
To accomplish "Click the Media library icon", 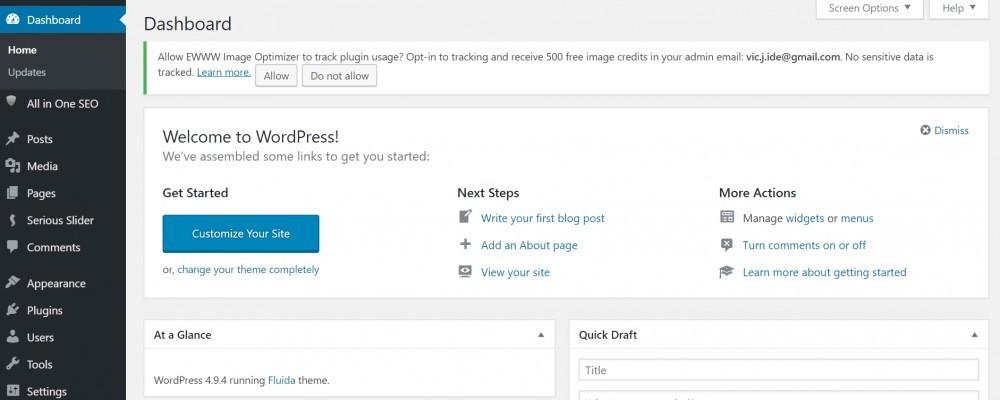I will (x=12, y=166).
